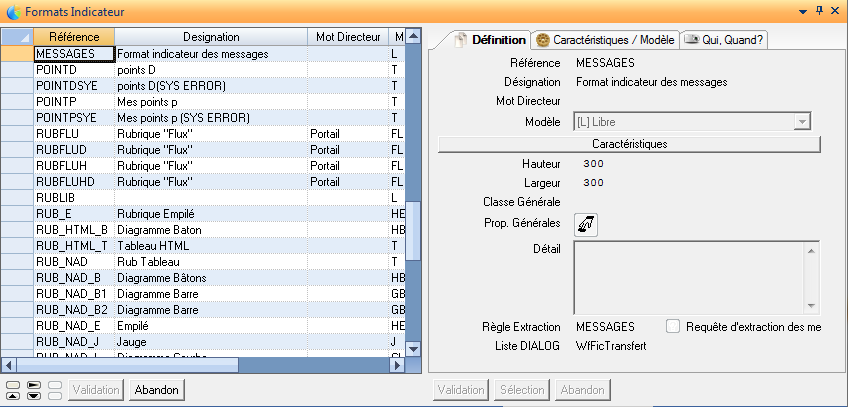848x407 pixels.
Task: Expand the Caractéristiques section bar
Action: pos(628,144)
